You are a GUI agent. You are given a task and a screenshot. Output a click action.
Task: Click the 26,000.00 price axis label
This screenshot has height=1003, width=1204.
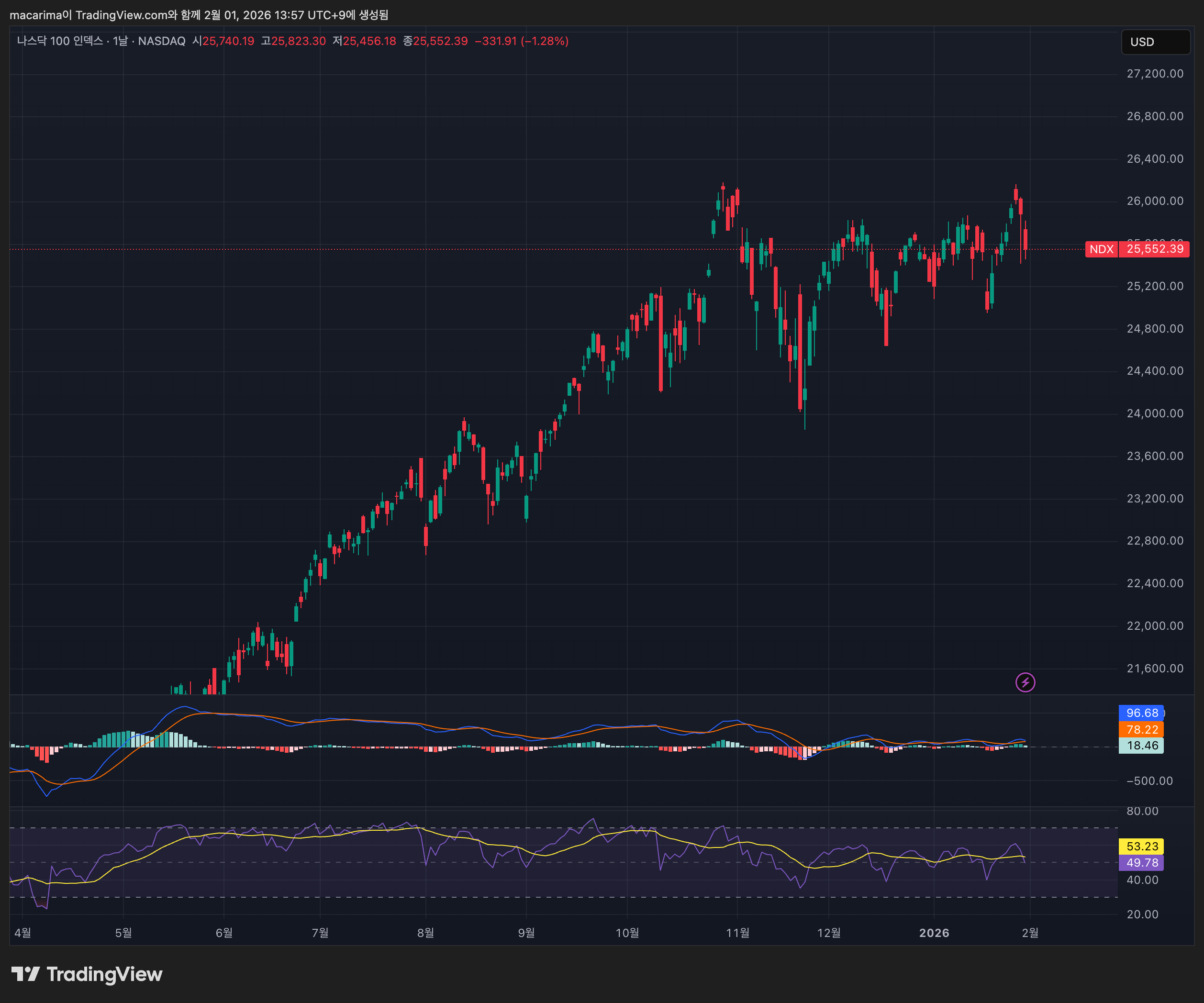(x=1155, y=201)
